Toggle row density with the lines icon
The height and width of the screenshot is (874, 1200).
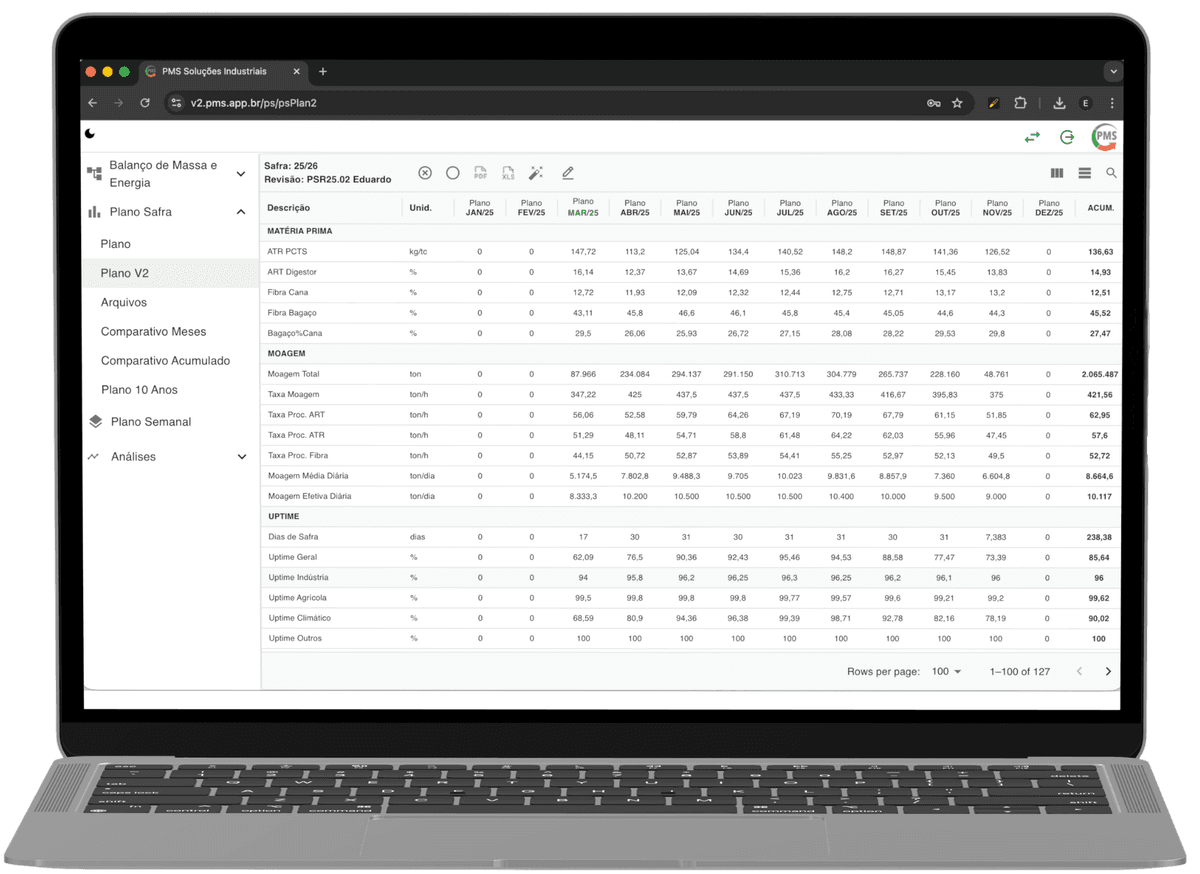tap(1084, 173)
